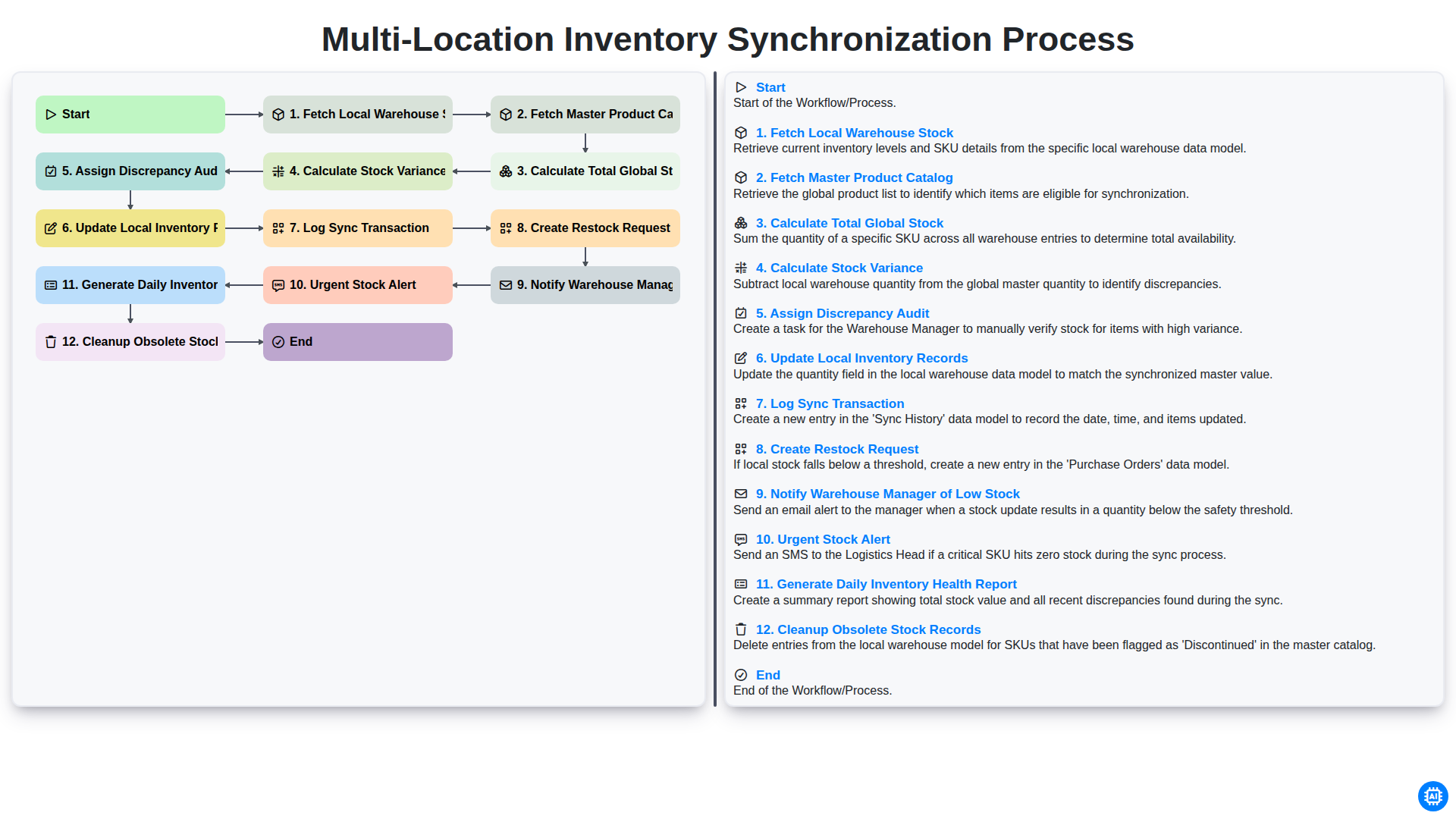Click the envelope icon beside Notify Warehouse Manager entry

(x=741, y=494)
